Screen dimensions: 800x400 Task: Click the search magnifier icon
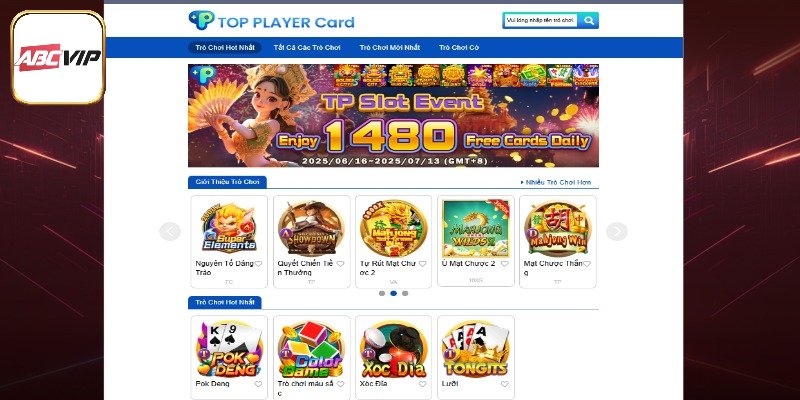click(x=589, y=20)
